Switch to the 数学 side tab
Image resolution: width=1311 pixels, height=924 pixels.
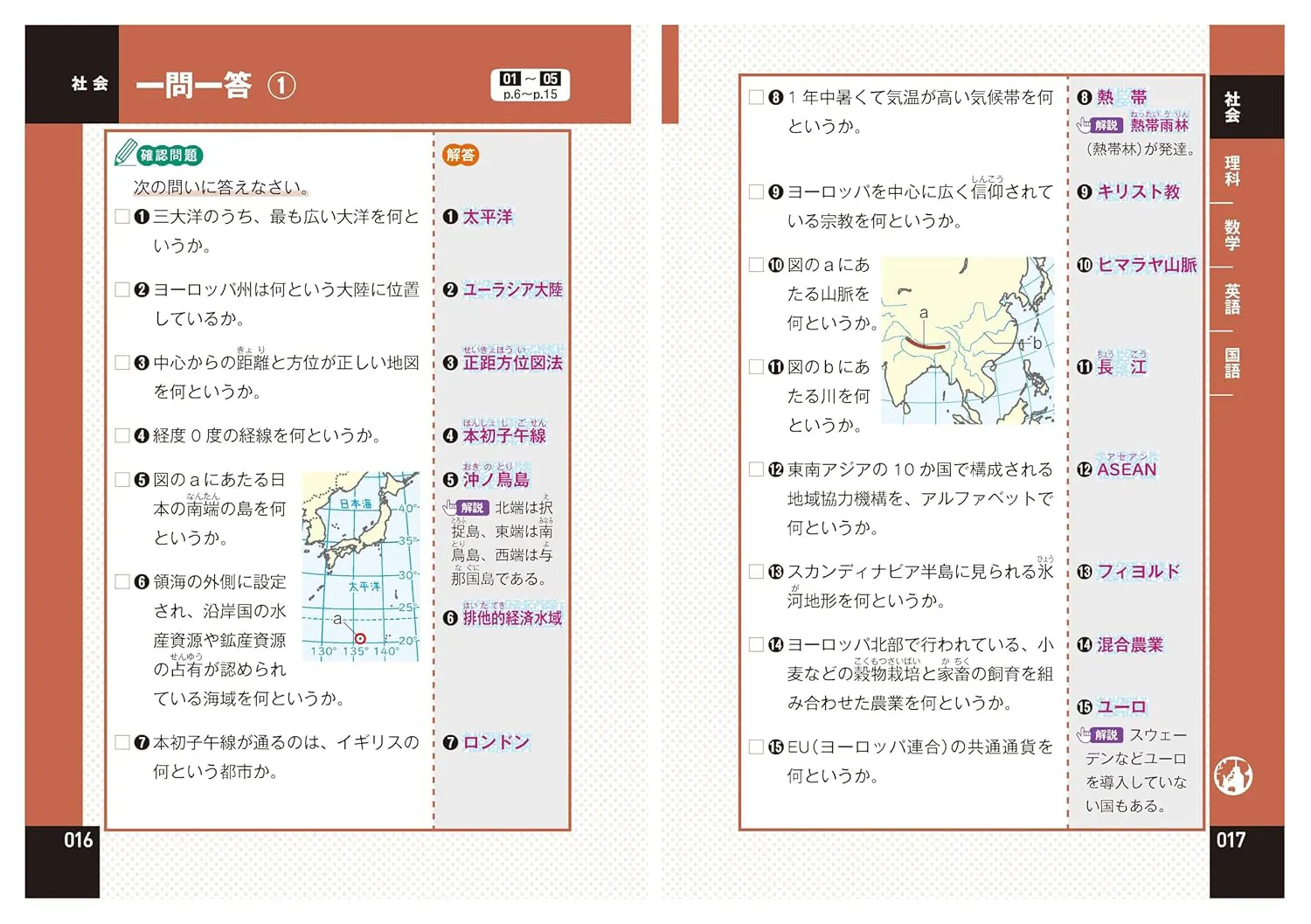click(x=1232, y=235)
